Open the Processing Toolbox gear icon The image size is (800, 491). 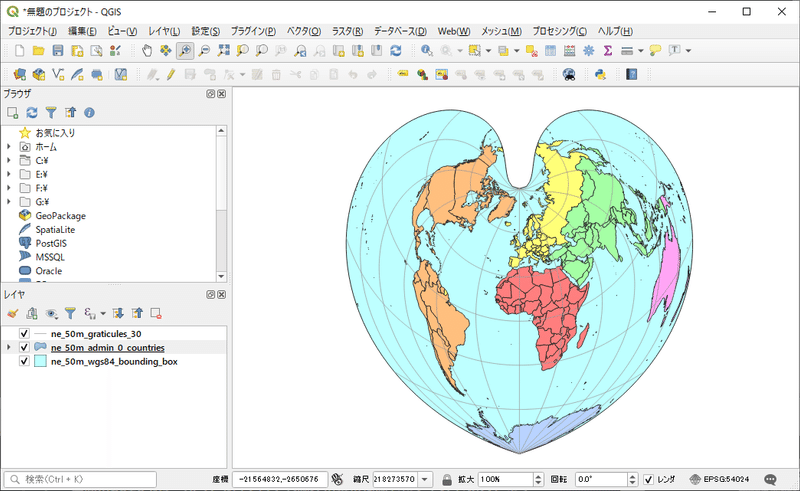pyautogui.click(x=589, y=51)
